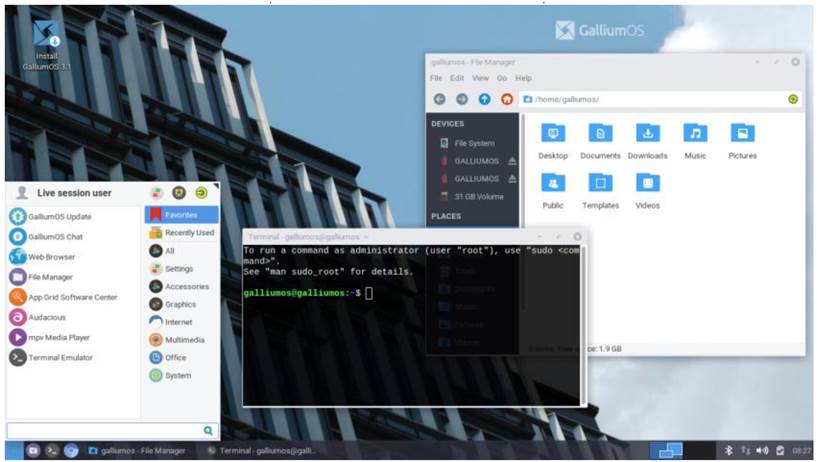818x462 pixels.
Task: Go forward in File Manager
Action: 462,99
